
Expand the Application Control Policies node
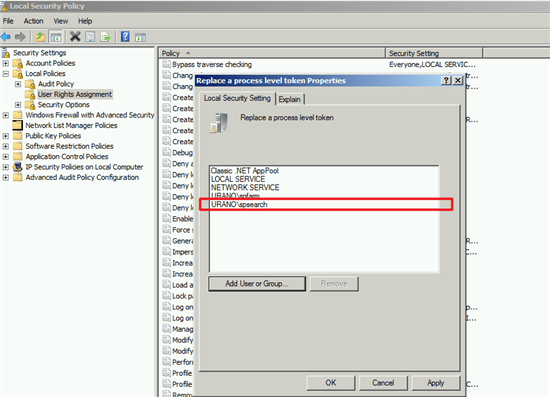coord(6,157)
